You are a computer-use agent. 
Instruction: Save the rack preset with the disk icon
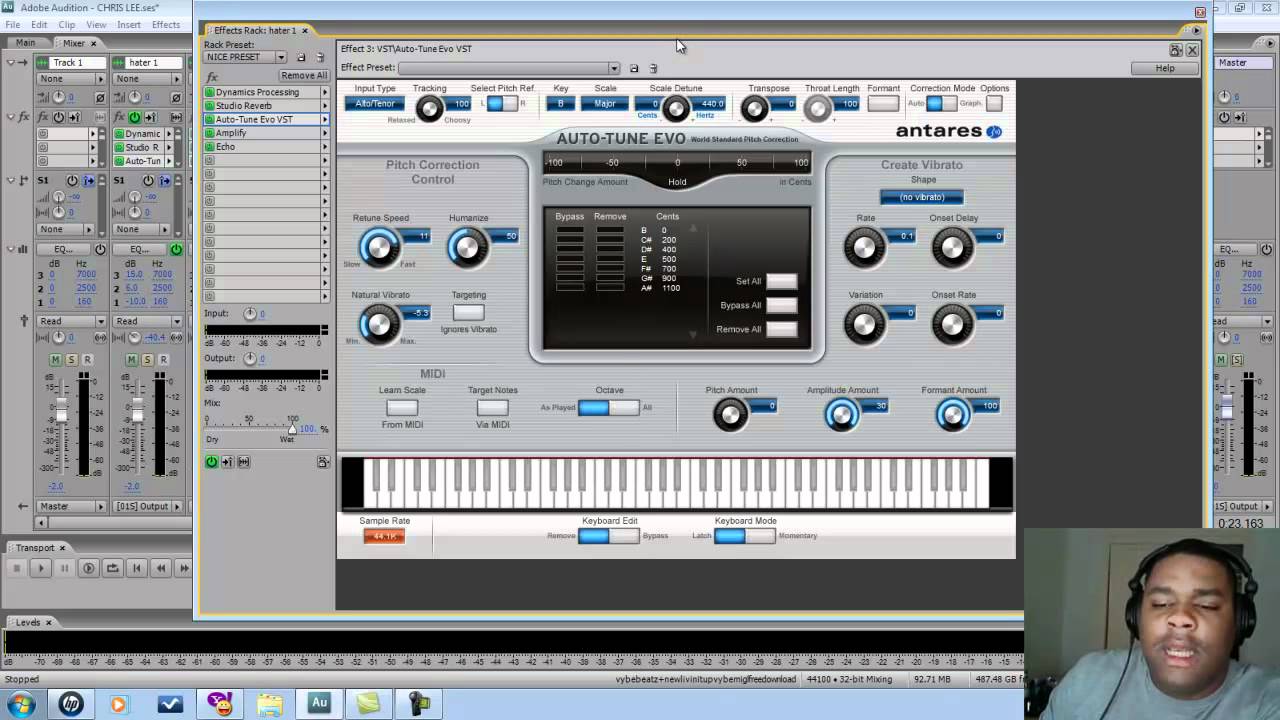click(301, 57)
